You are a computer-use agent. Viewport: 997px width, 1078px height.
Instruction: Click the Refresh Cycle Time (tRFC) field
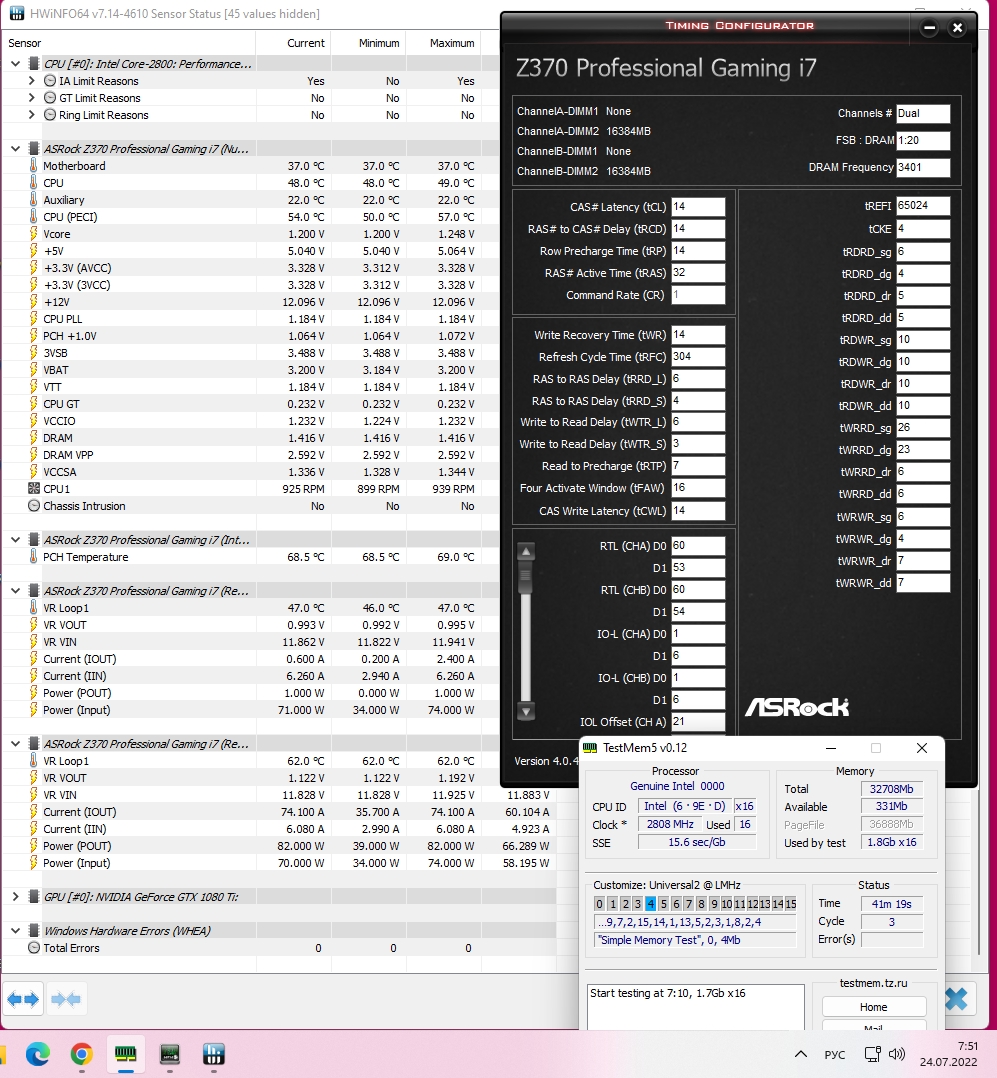[x=698, y=357]
